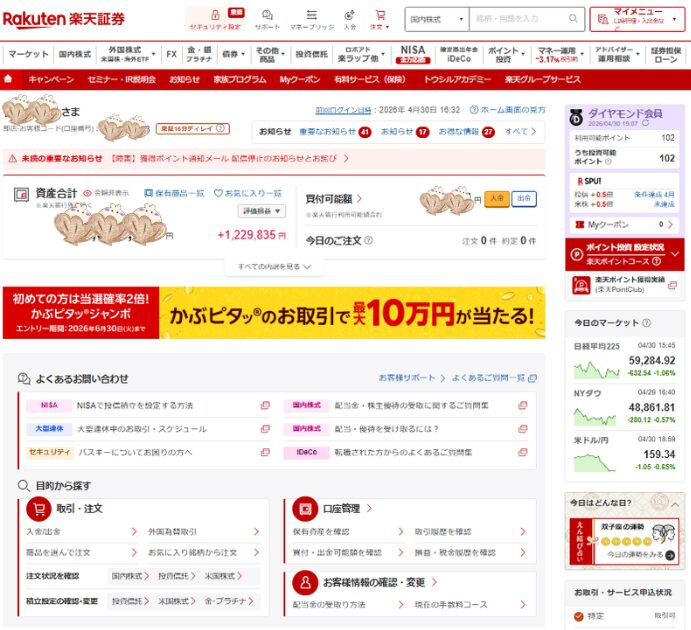Click the 入金 coin icon in header
Screen dimensions: 691x630
pos(349,15)
